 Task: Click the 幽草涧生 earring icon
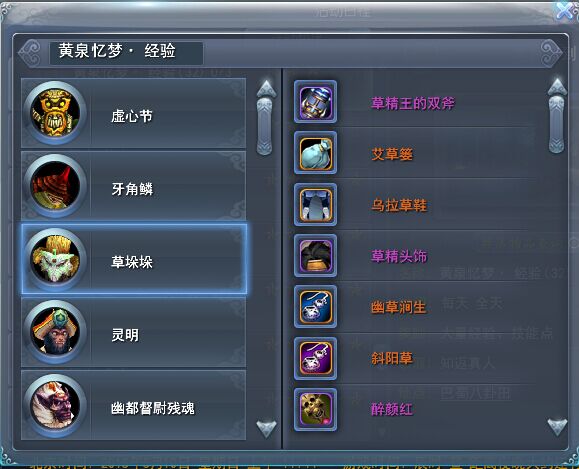pyautogui.click(x=315, y=307)
